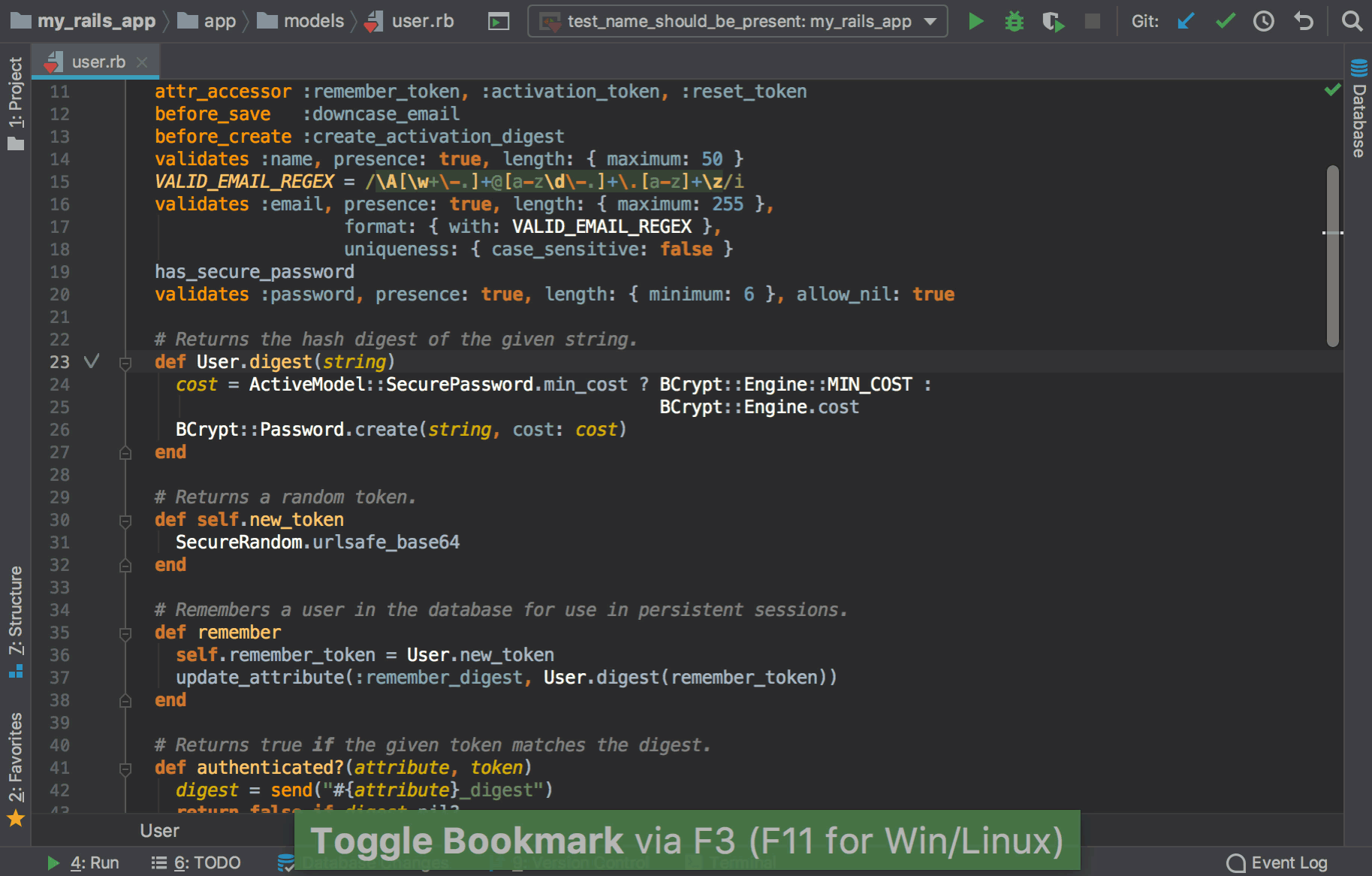This screenshot has width=1372, height=876.
Task: Open the Database tool window
Action: [1358, 108]
